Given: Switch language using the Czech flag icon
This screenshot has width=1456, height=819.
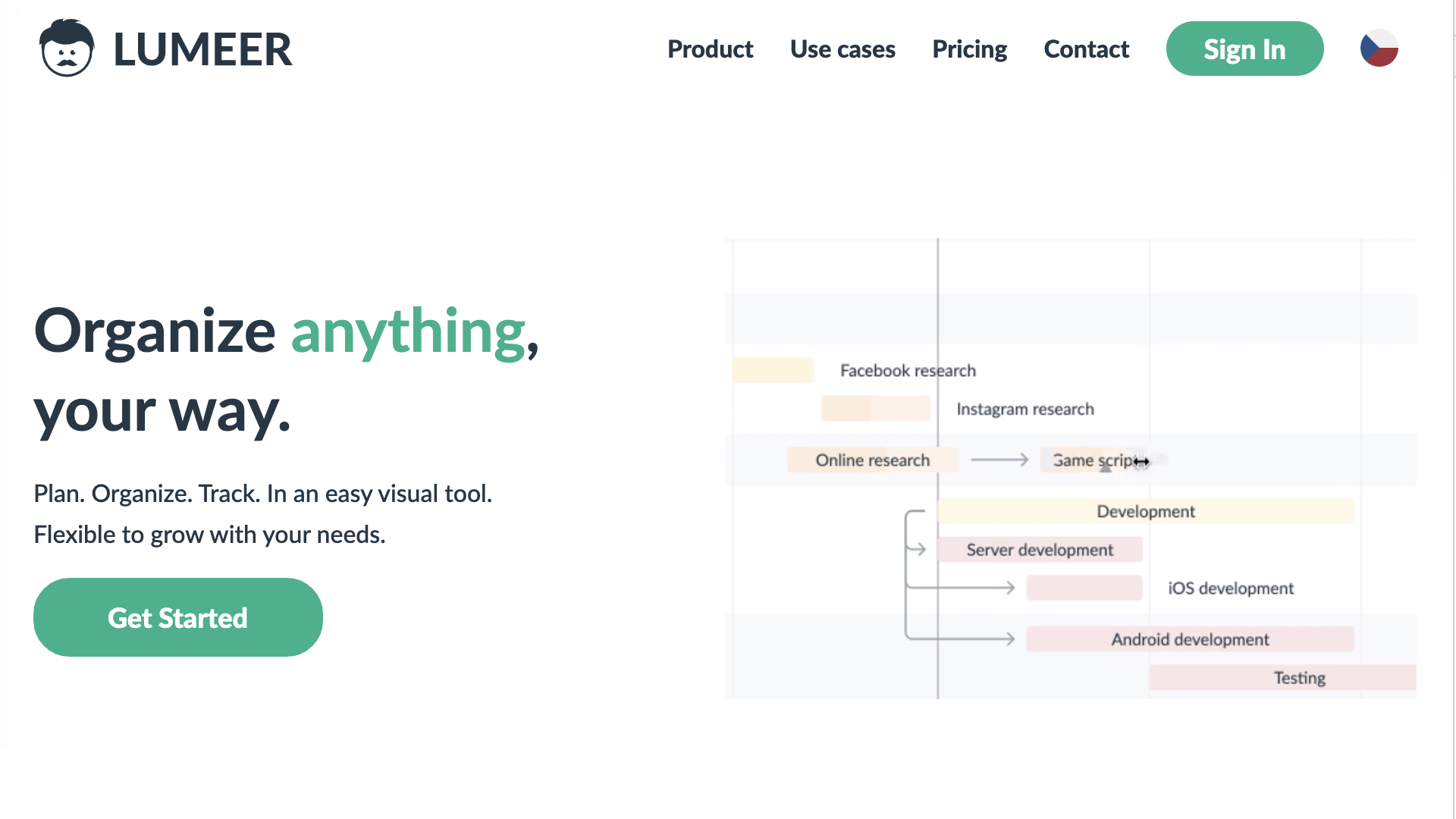Looking at the screenshot, I should pyautogui.click(x=1379, y=49).
